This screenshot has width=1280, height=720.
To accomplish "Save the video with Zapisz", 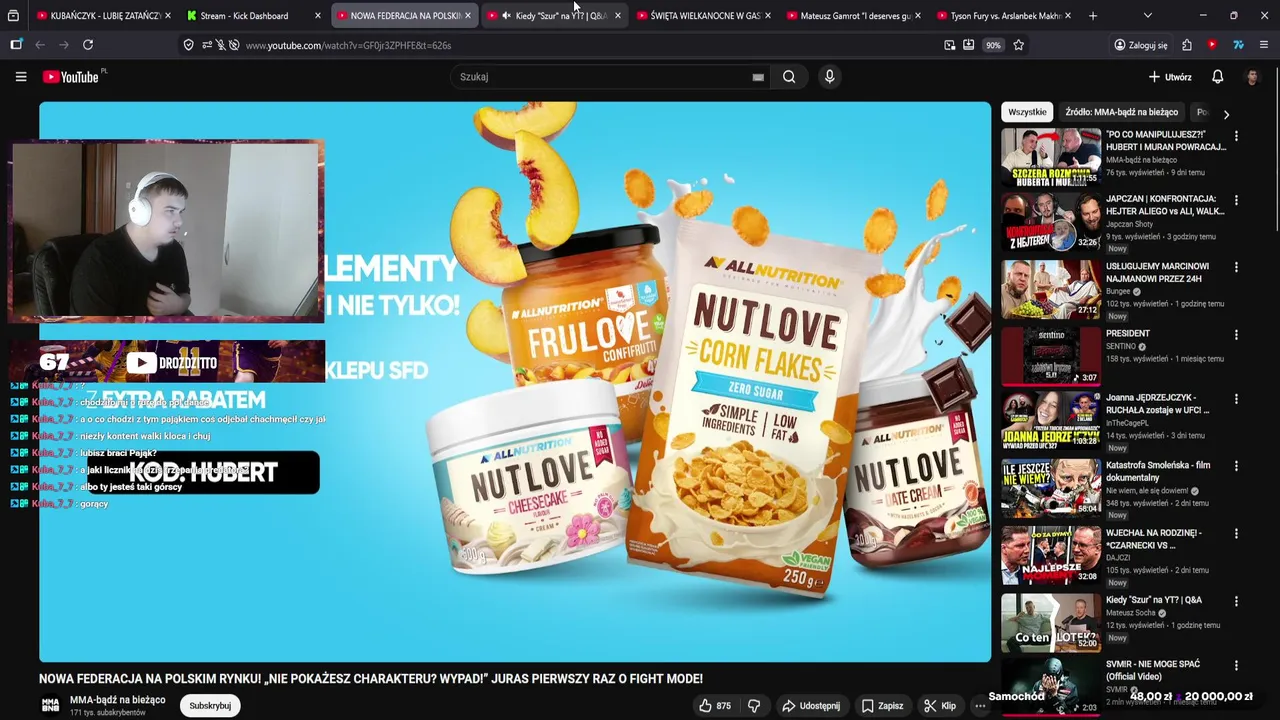I will coord(882,706).
